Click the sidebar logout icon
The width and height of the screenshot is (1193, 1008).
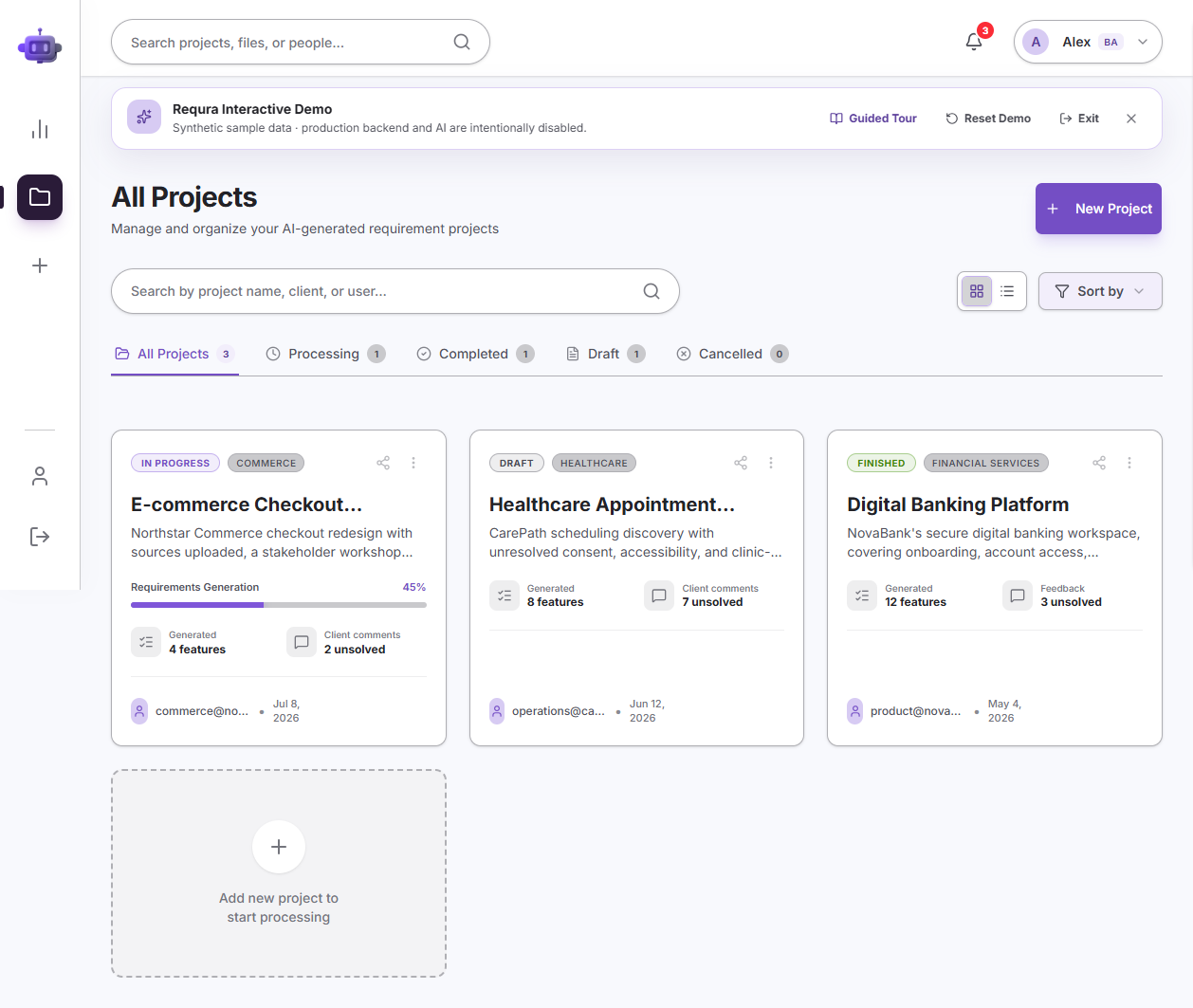(x=40, y=537)
